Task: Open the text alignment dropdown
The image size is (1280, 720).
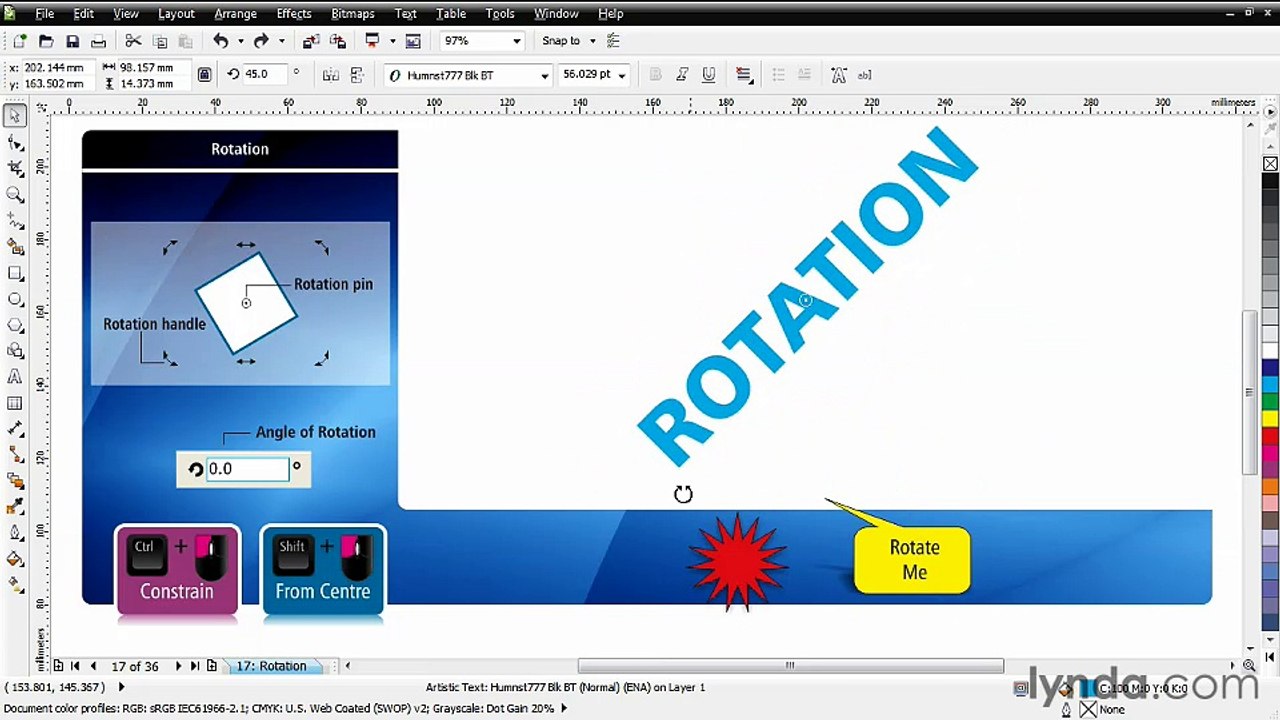Action: (x=744, y=75)
